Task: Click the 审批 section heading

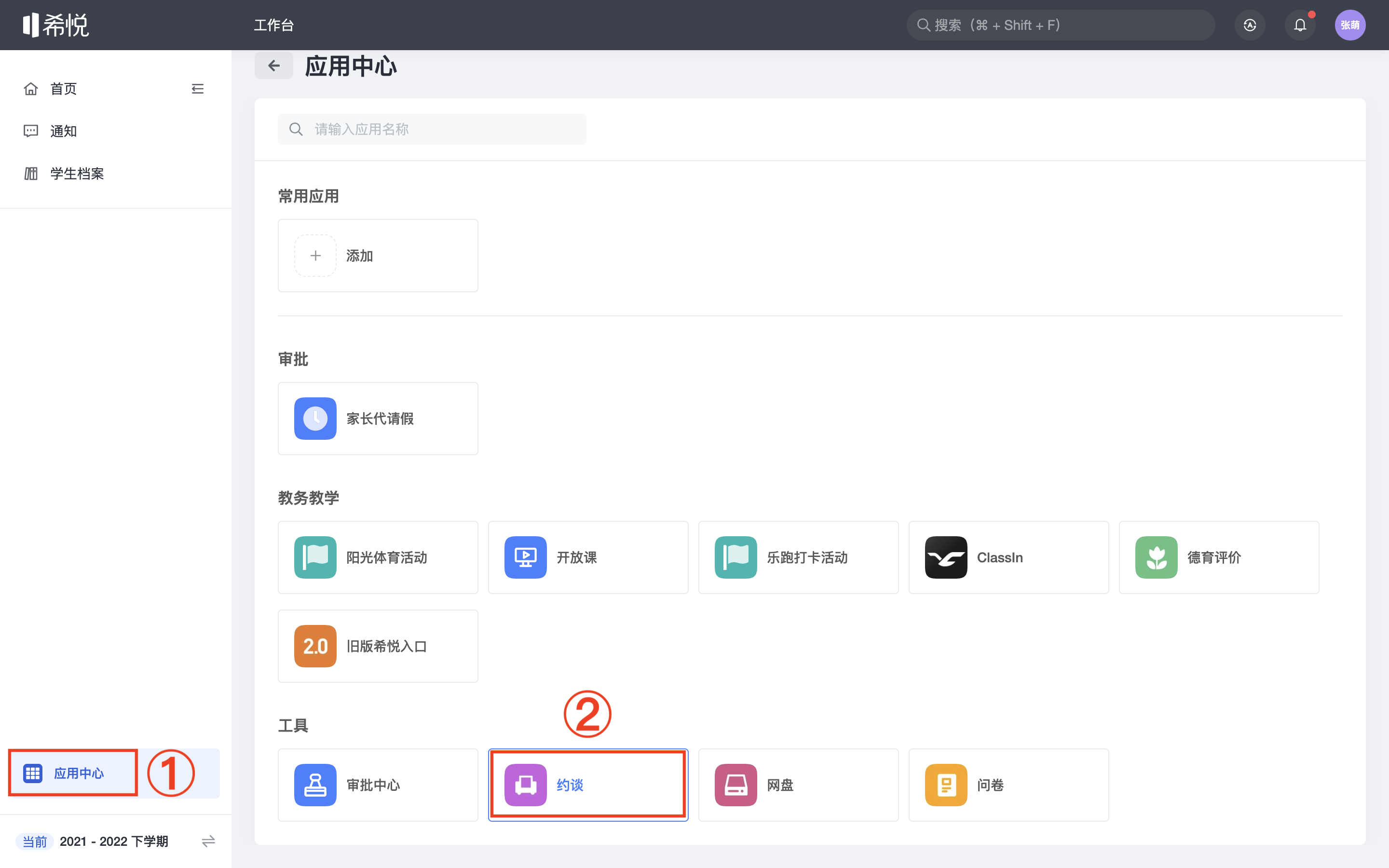Action: [293, 359]
